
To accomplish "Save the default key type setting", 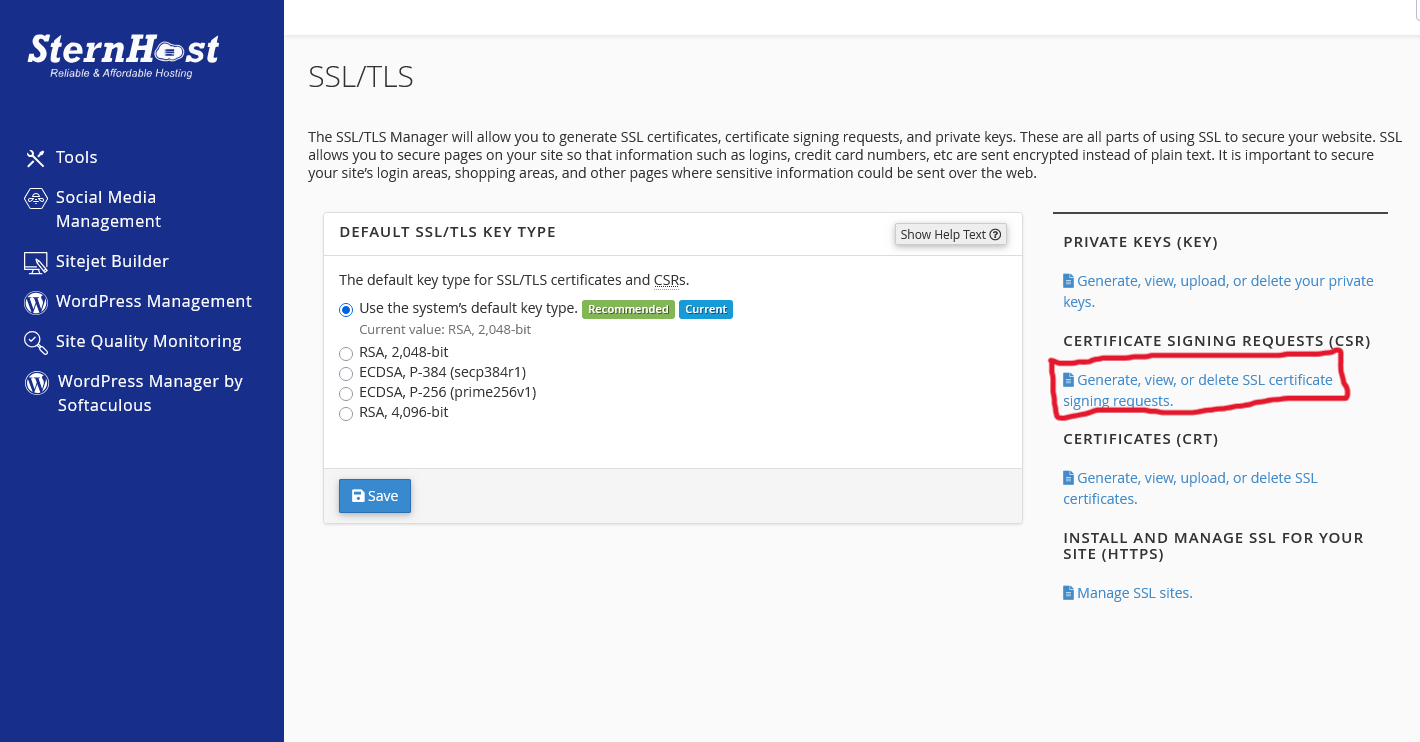I will tap(375, 496).
